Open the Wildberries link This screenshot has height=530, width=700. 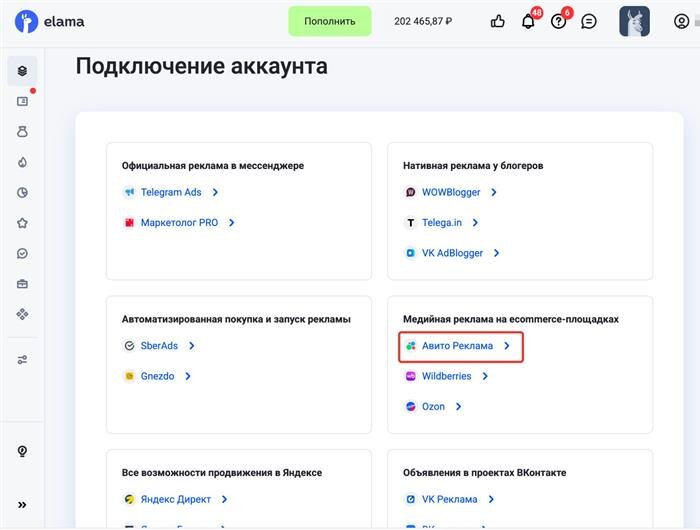pyautogui.click(x=446, y=376)
